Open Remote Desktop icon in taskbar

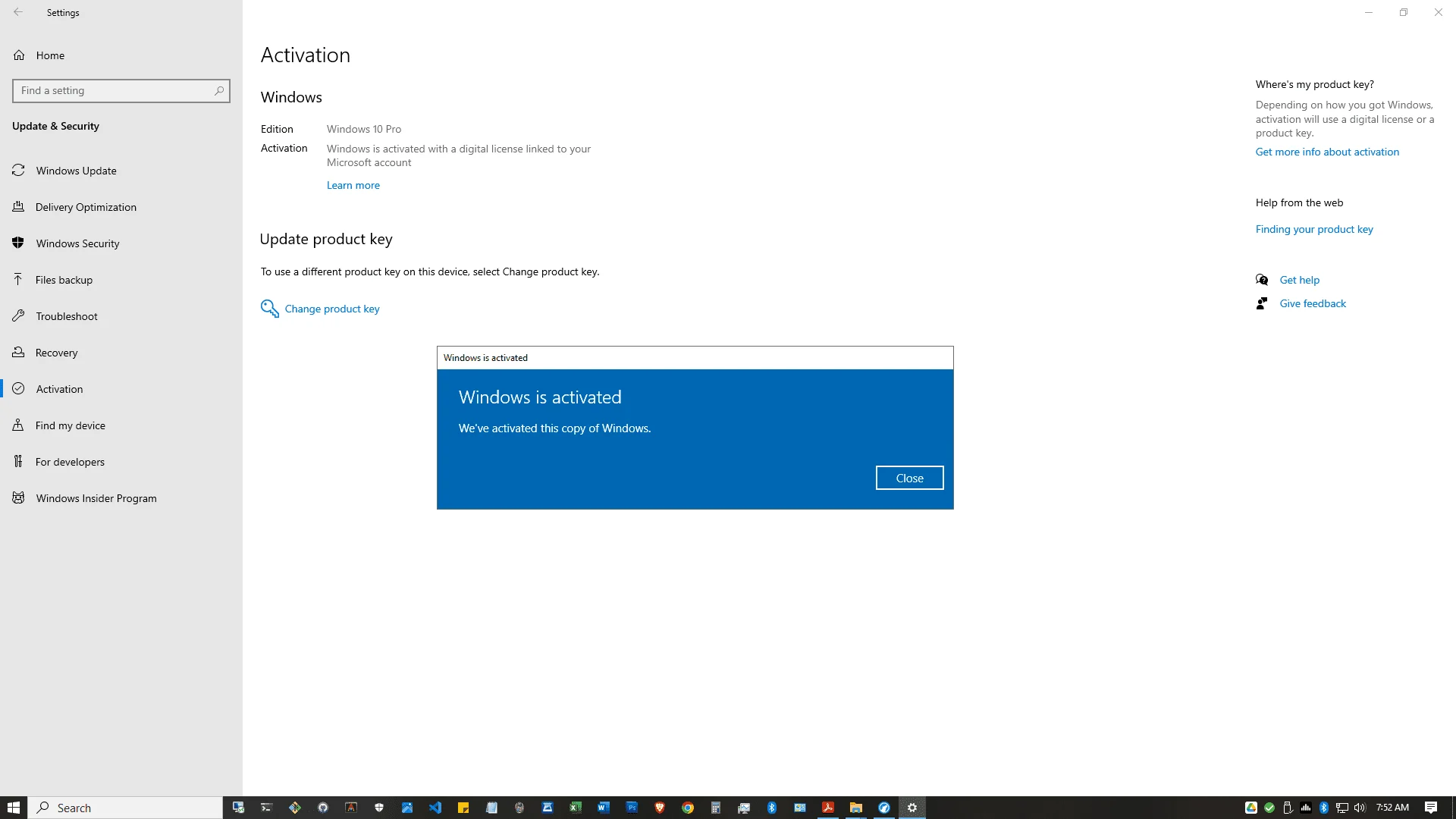(238, 808)
